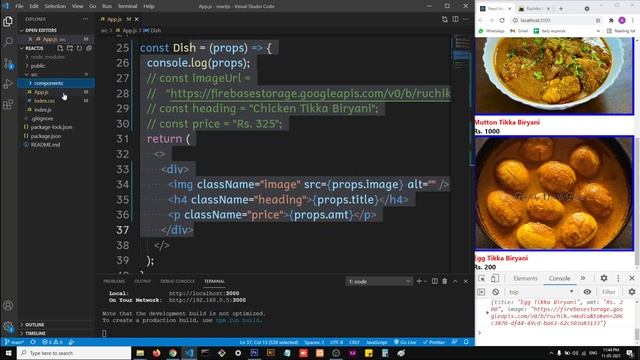Switch to the Elements tab in DevTools
Image resolution: width=640 pixels, height=360 pixels.
tap(525, 278)
